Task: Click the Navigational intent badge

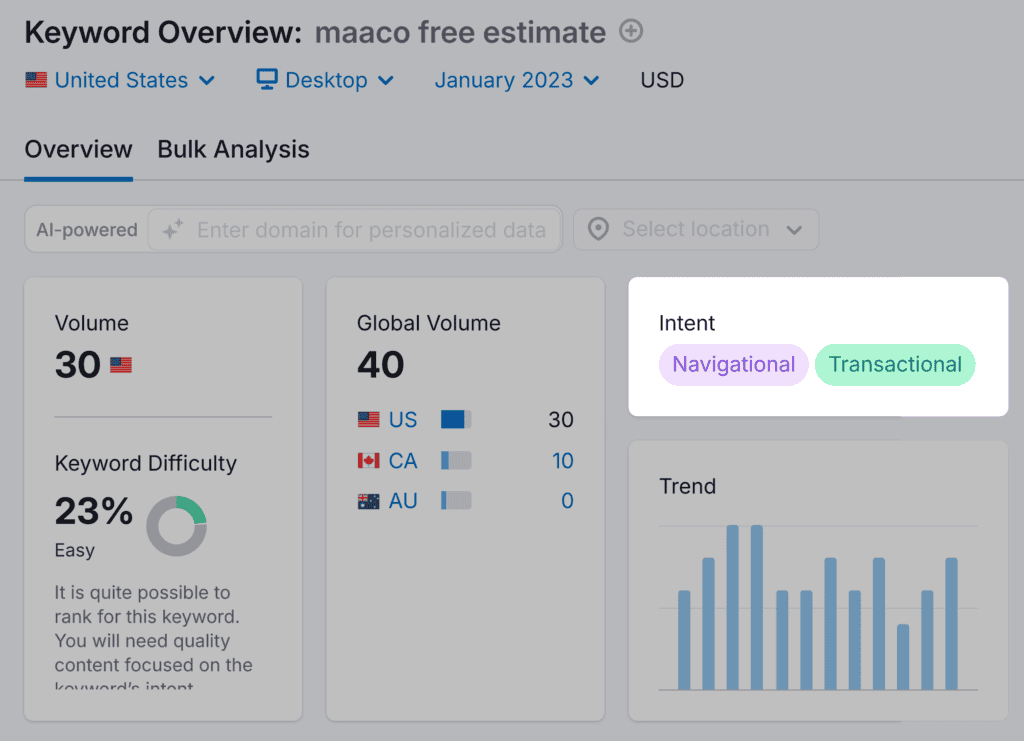Action: [733, 365]
